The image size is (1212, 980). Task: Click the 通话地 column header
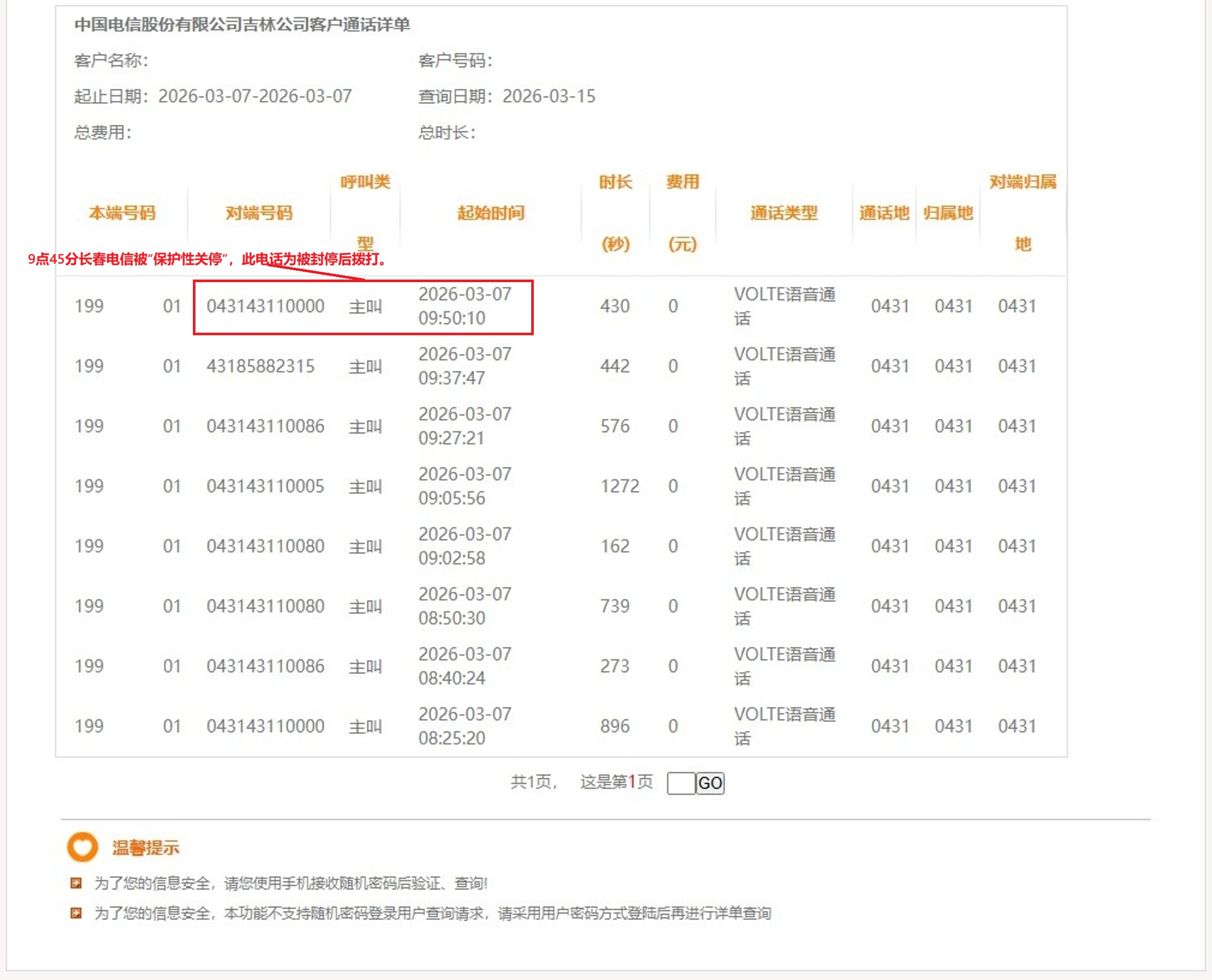click(884, 213)
